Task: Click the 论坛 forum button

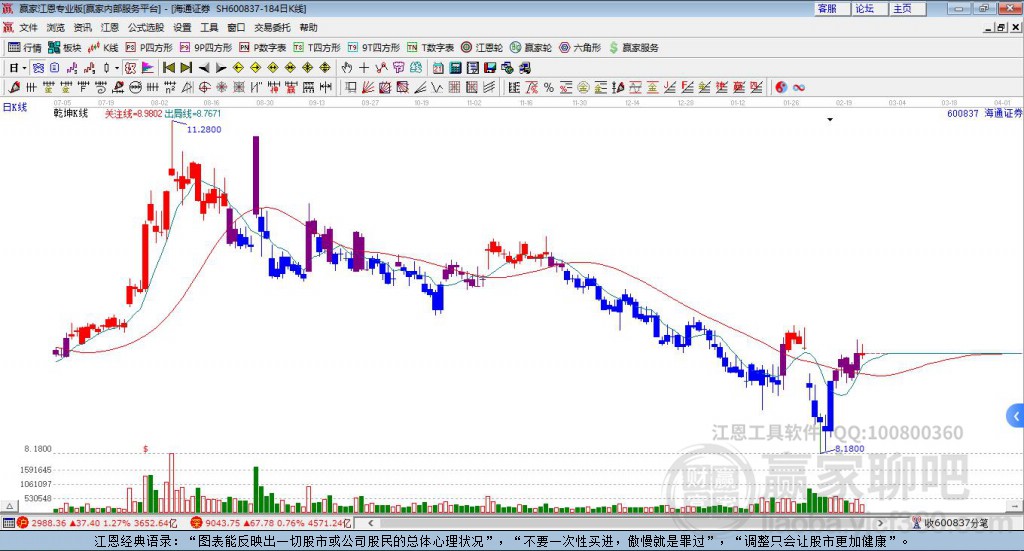Action: (x=871, y=8)
